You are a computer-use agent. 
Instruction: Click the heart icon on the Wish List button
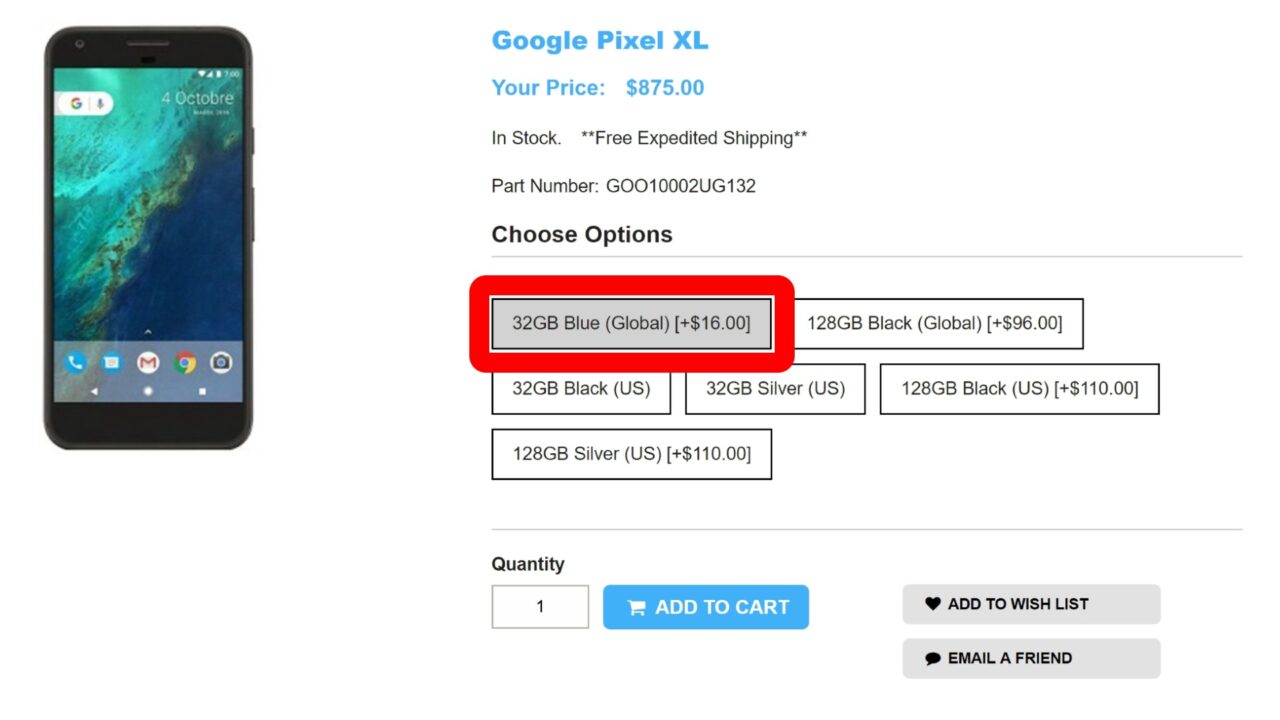[932, 604]
